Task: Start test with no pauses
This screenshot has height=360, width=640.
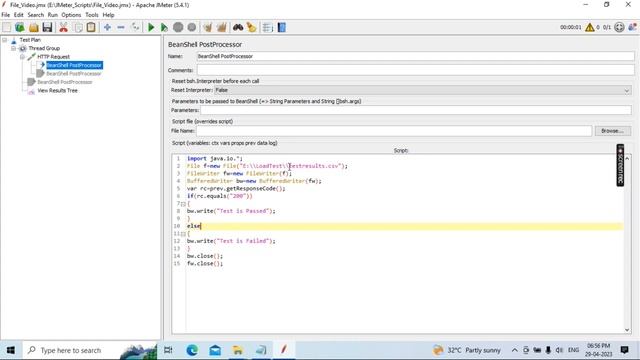Action: click(x=164, y=27)
